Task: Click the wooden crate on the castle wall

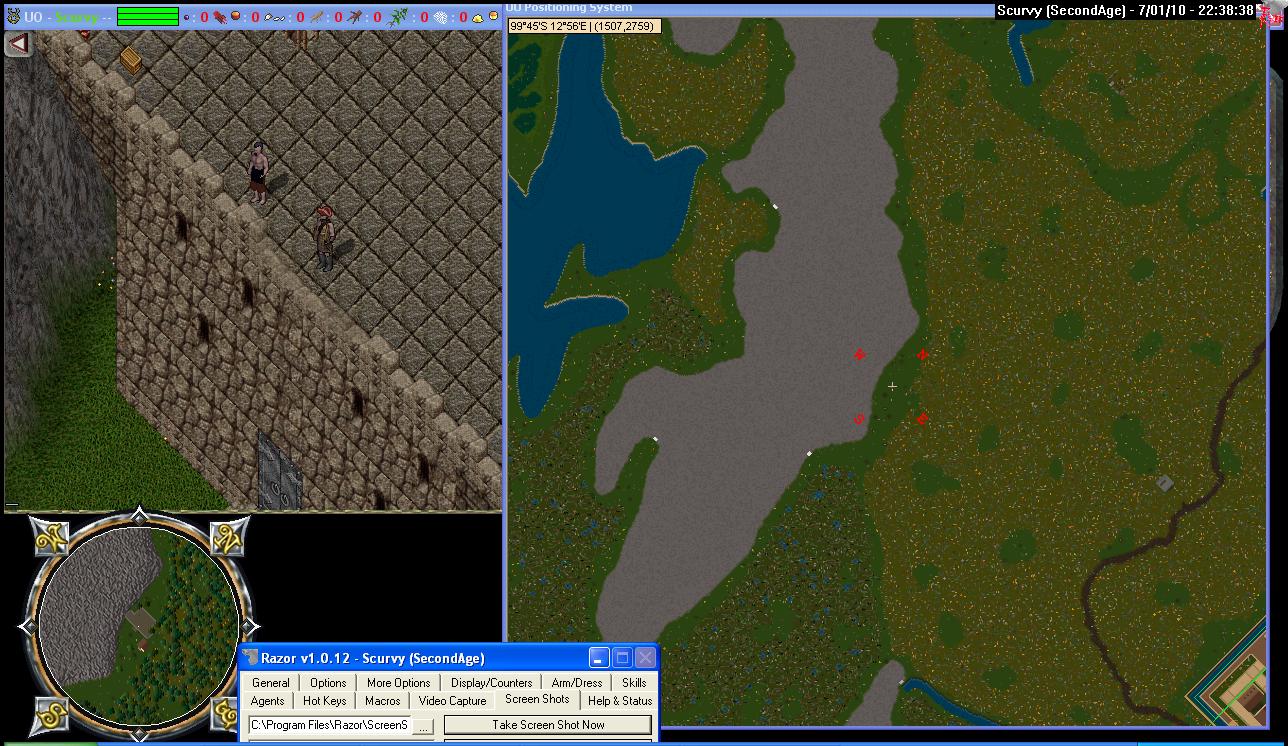Action: (x=131, y=59)
